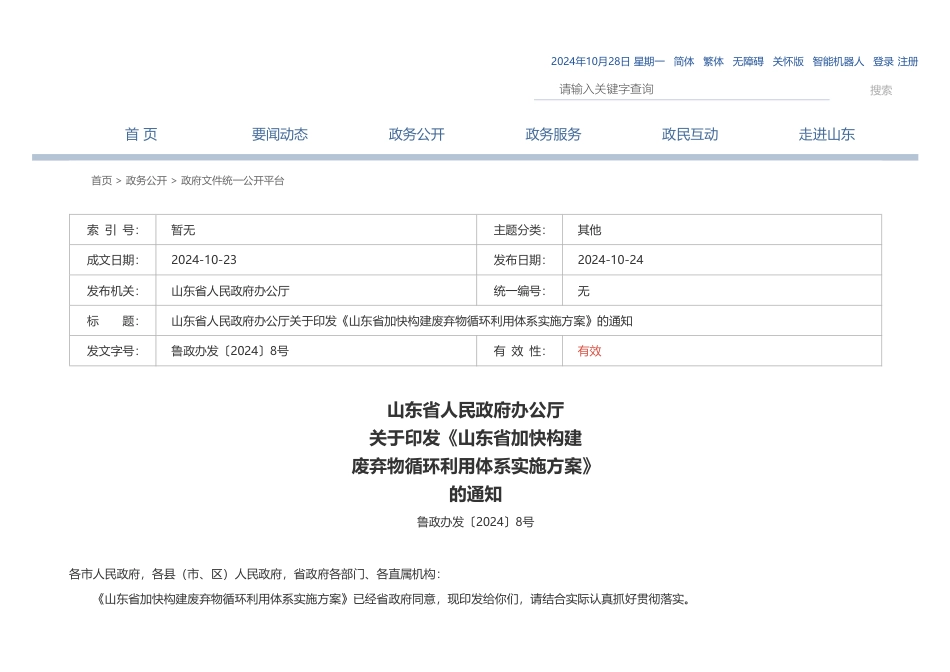
Task: Select the date text 2024年10月28日 星期一
Action: point(607,61)
